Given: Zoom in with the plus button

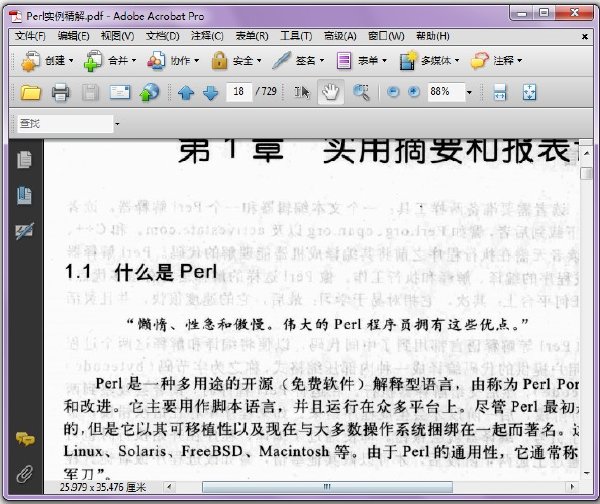Looking at the screenshot, I should (414, 92).
